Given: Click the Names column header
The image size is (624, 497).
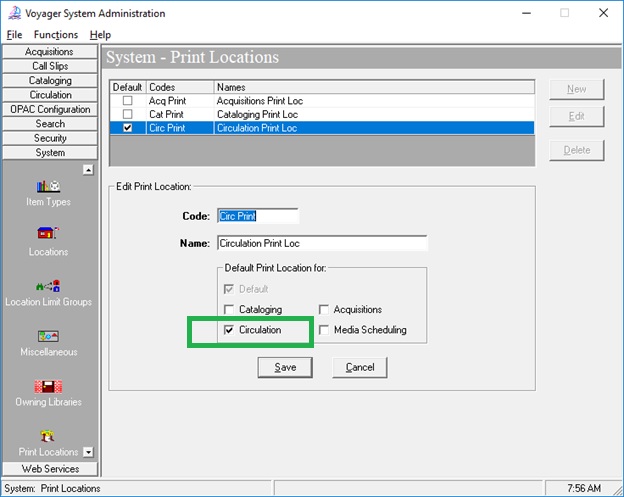Looking at the screenshot, I should click(374, 87).
